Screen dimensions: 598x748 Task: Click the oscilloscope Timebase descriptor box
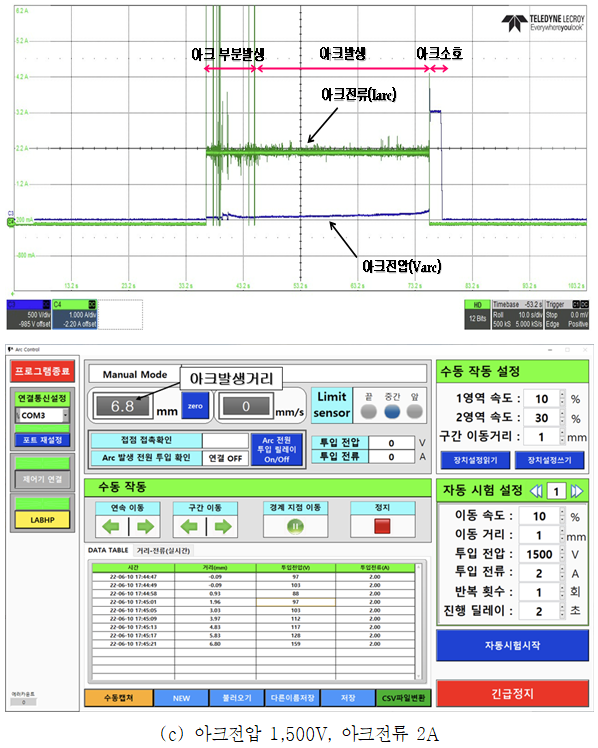pyautogui.click(x=517, y=314)
